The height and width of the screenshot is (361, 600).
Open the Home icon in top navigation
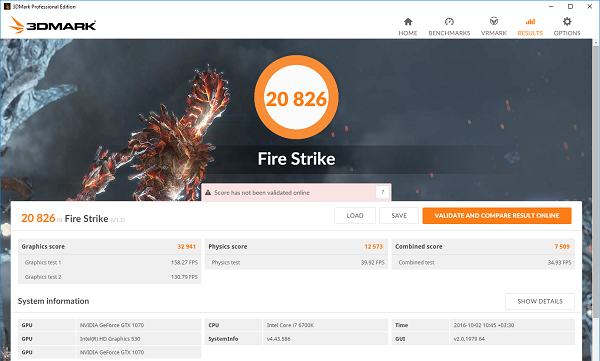(408, 21)
